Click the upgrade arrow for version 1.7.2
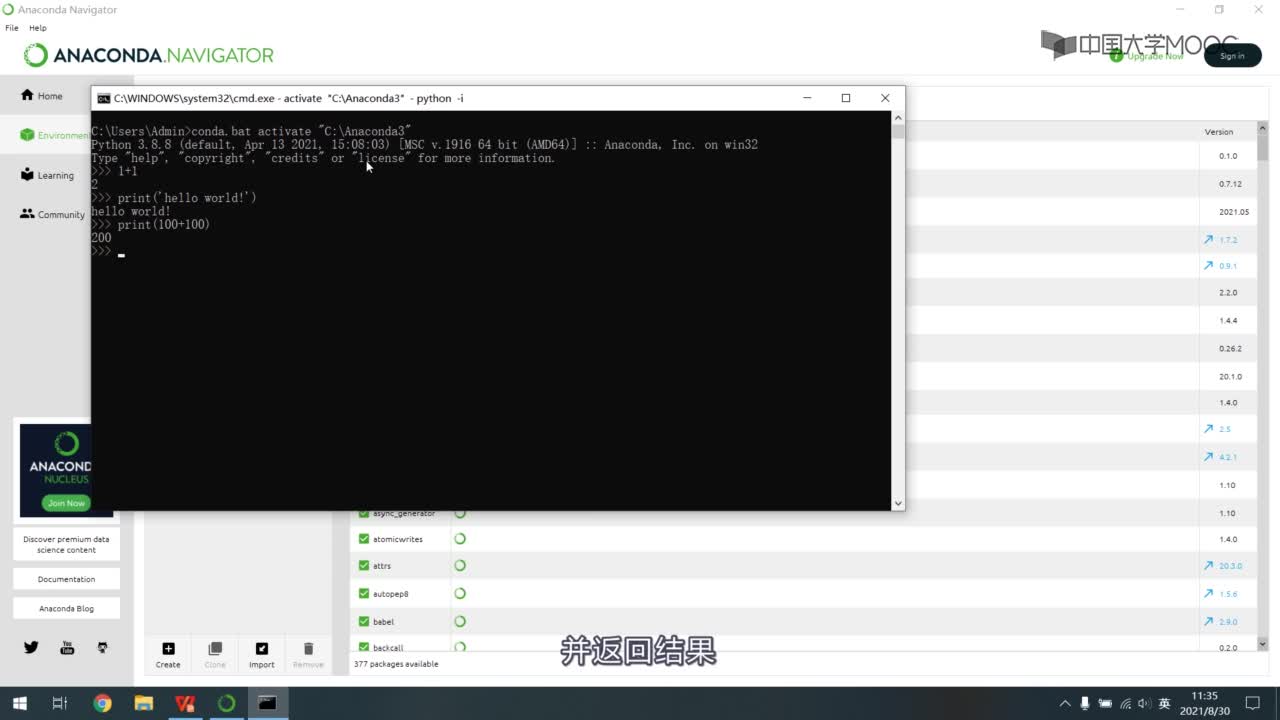Screen dimensions: 1280x720 pyautogui.click(x=1209, y=240)
